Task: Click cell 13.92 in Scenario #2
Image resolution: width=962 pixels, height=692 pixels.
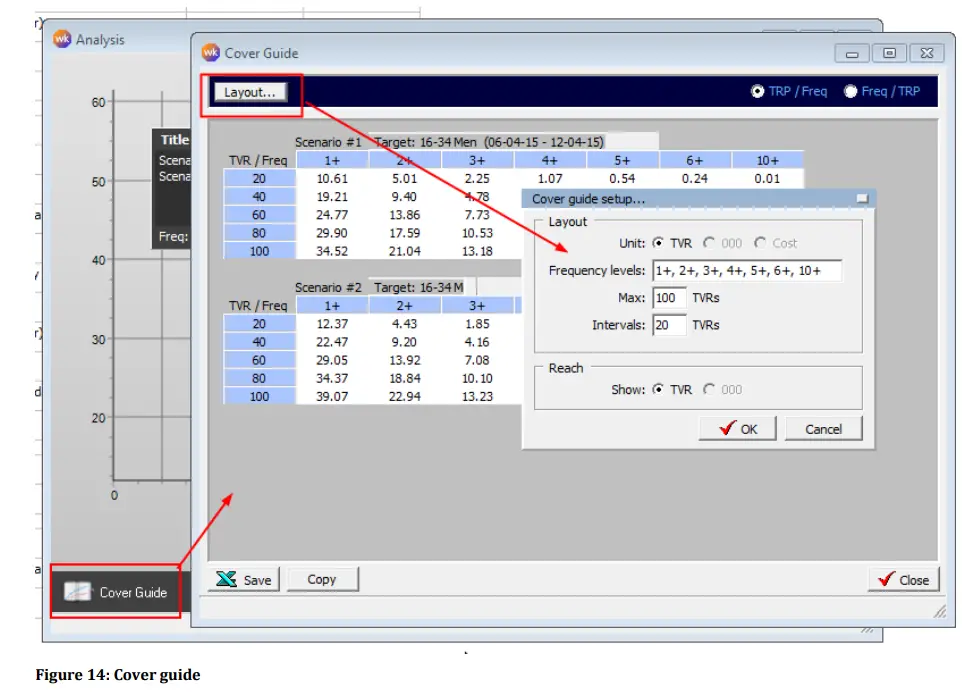Action: pos(405,360)
